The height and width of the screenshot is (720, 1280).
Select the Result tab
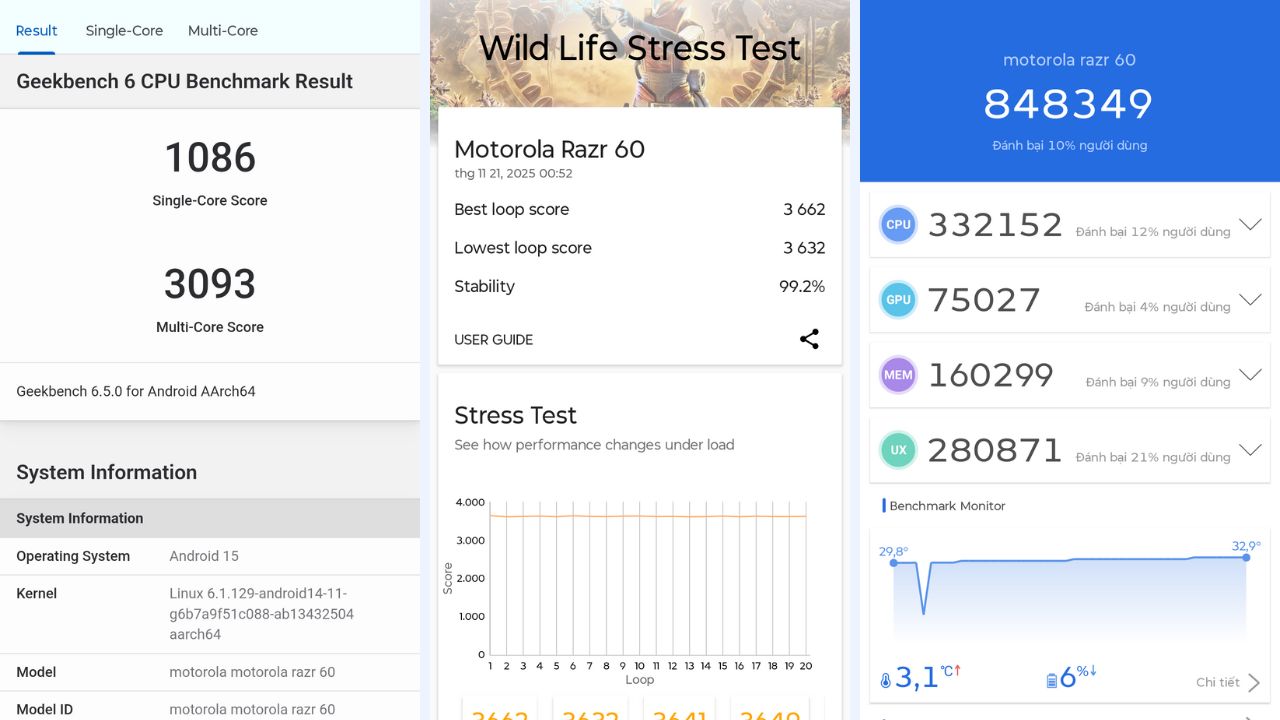tap(36, 31)
